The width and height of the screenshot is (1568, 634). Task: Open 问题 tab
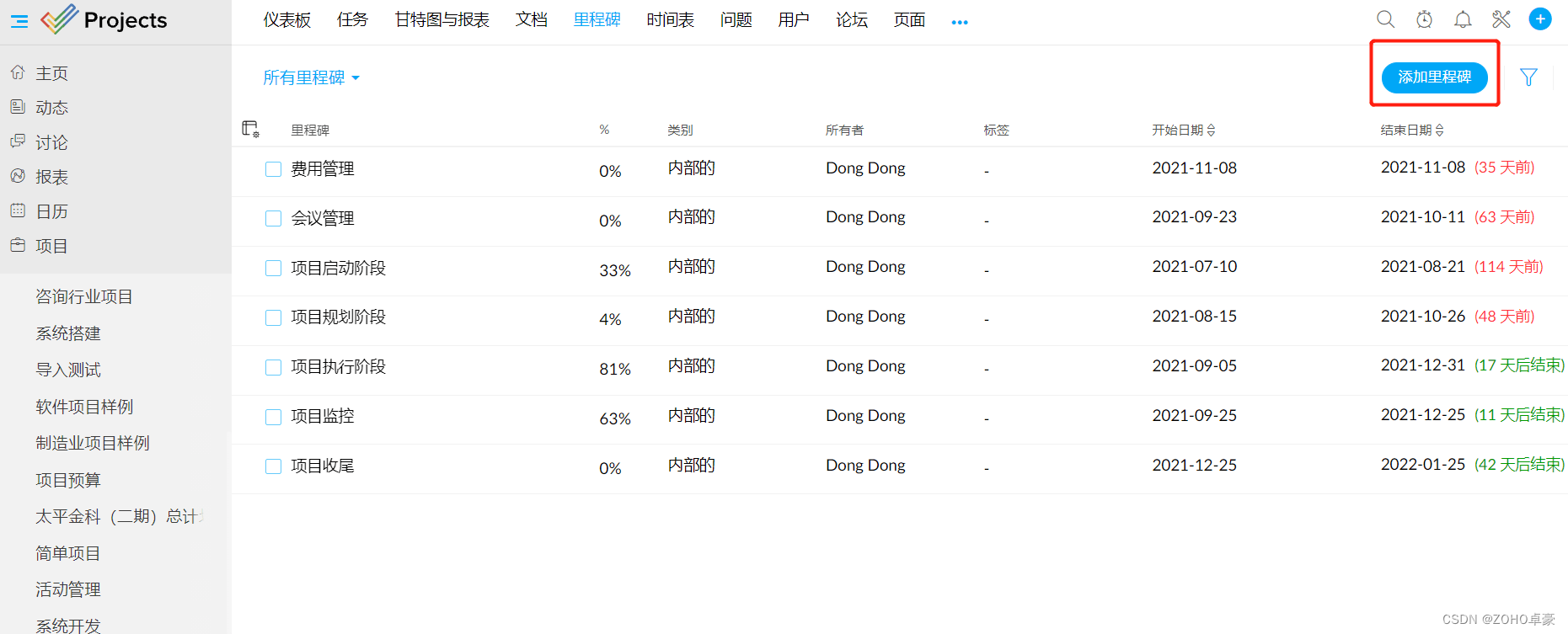pyautogui.click(x=736, y=19)
